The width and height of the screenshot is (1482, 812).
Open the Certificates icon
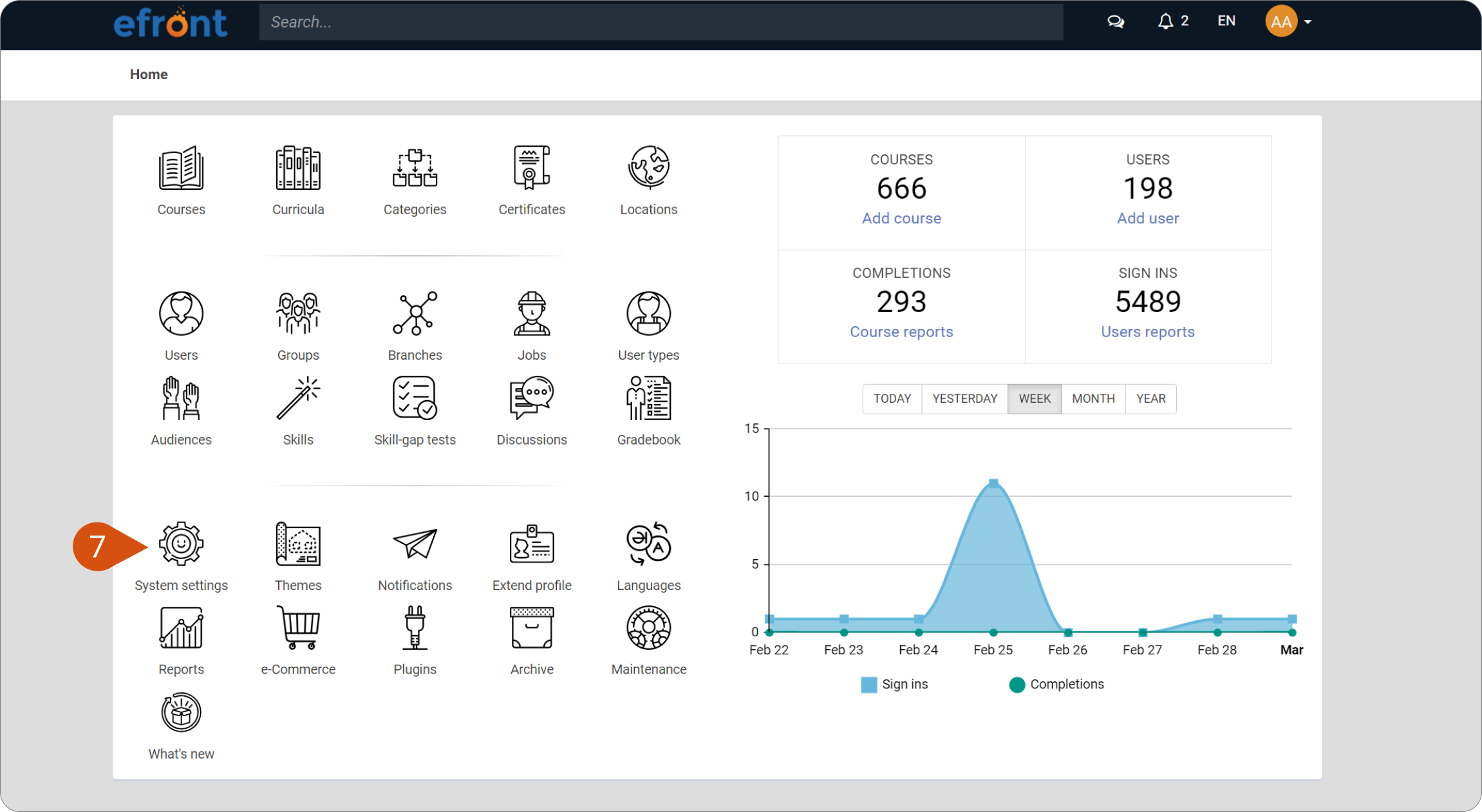coord(532,168)
